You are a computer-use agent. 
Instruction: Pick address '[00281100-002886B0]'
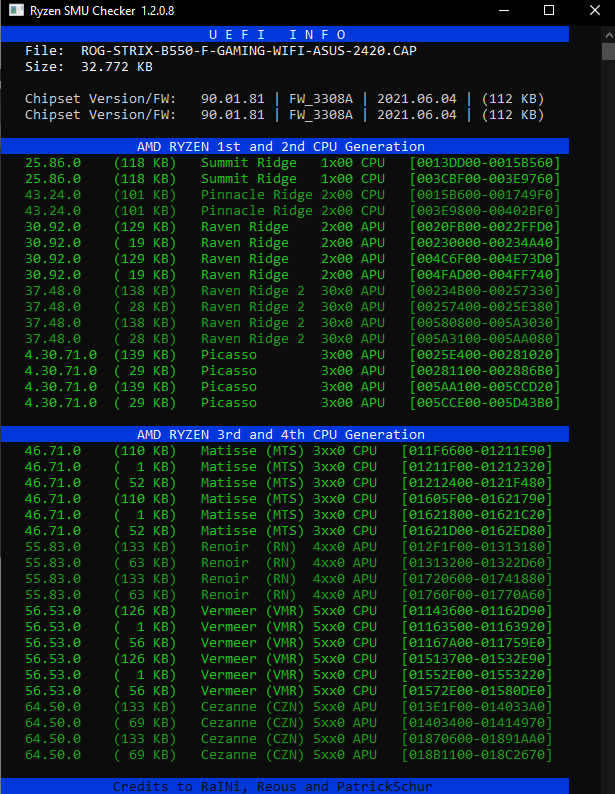pyautogui.click(x=485, y=371)
